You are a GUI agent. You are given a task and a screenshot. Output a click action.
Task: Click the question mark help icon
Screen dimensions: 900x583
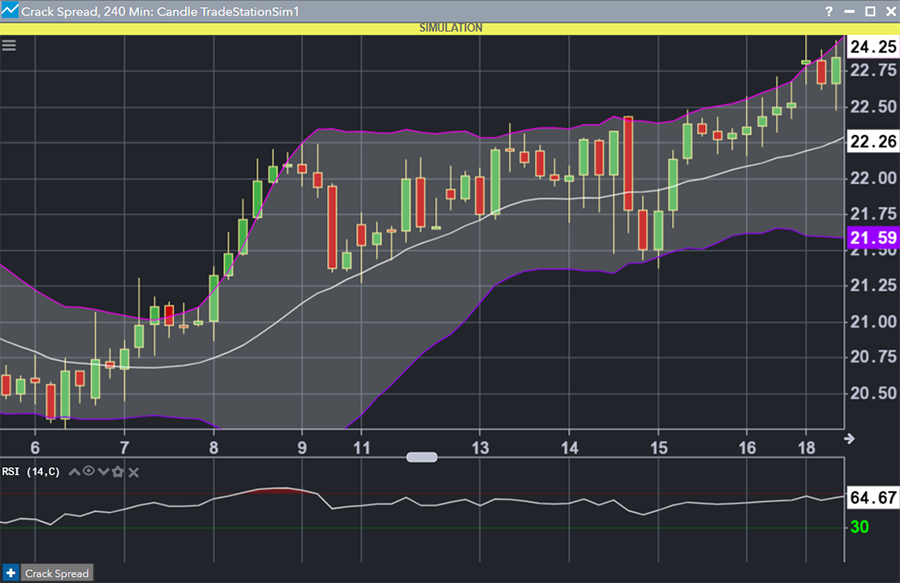coord(828,11)
